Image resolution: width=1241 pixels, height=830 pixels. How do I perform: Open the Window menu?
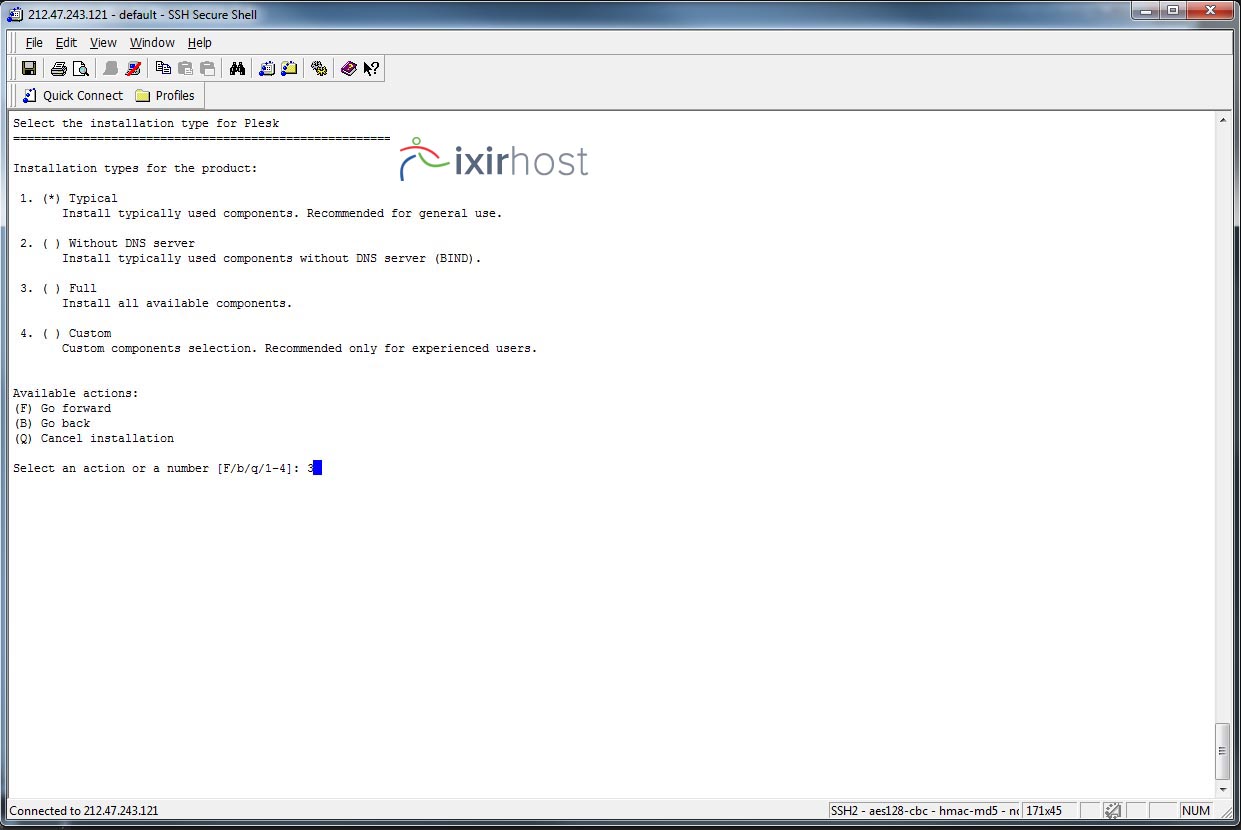(x=152, y=43)
